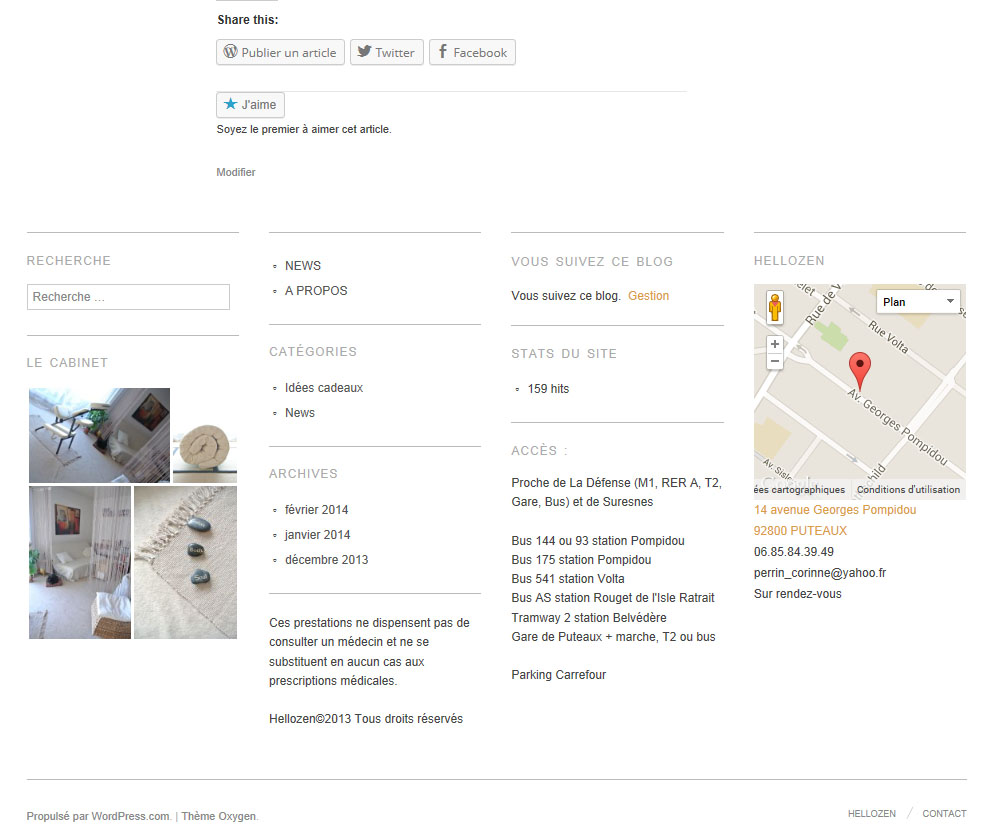992x832 pixels.
Task: Click the 14 avenue Georges Pompidou address
Action: tap(834, 510)
